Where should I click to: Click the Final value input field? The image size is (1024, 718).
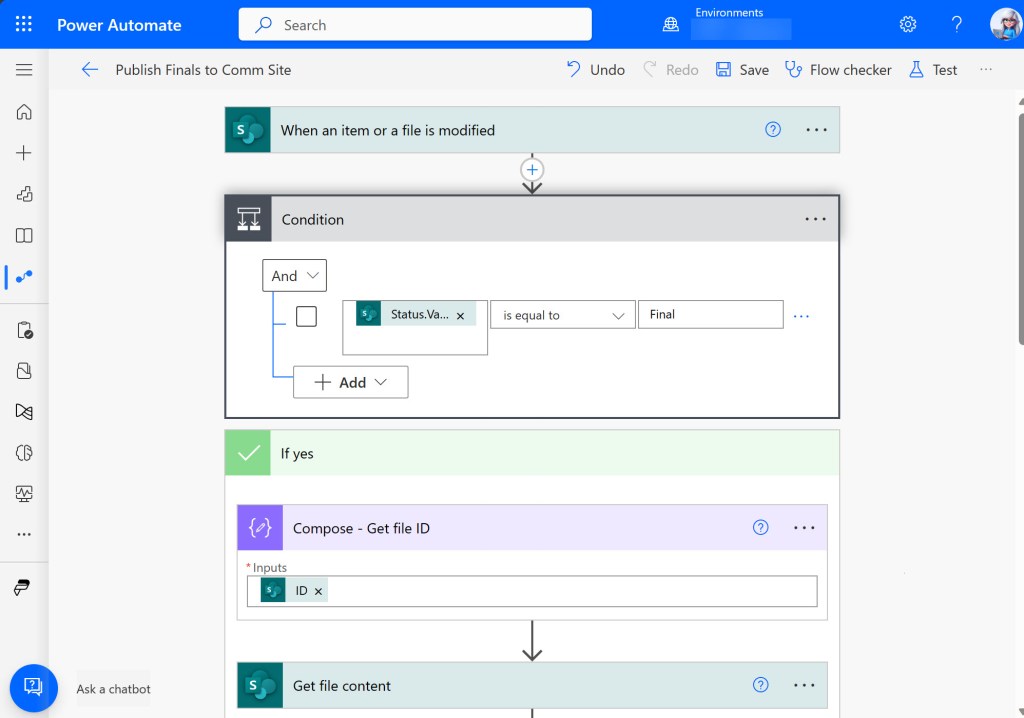pos(710,315)
